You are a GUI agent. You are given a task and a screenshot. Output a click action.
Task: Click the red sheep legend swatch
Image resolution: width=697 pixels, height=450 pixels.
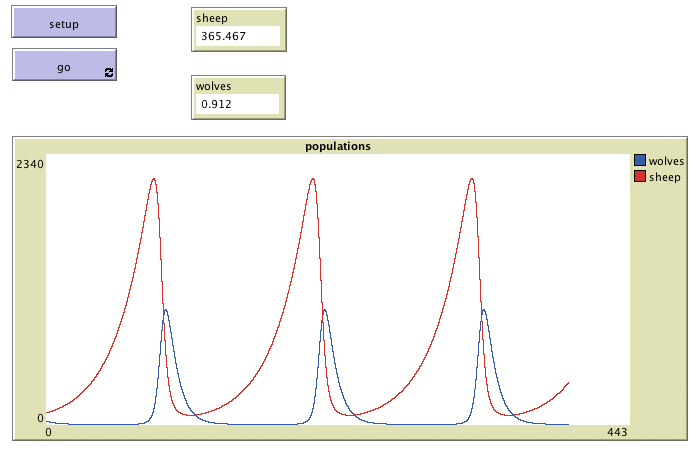click(x=640, y=177)
